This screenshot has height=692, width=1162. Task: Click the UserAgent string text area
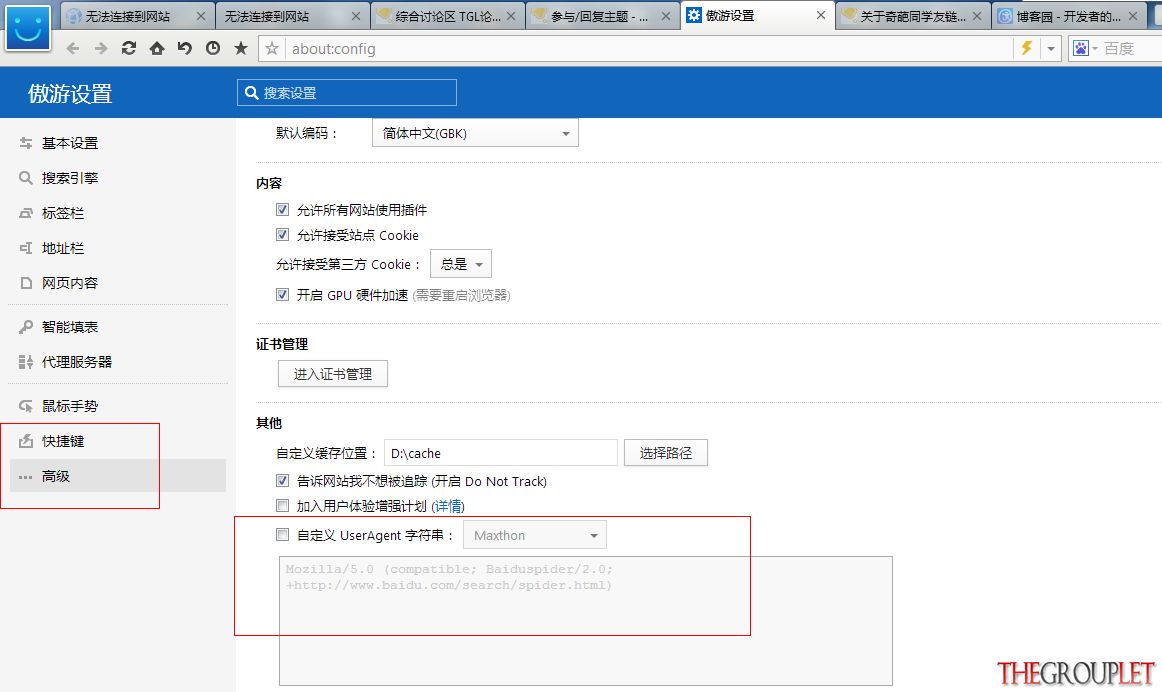point(585,621)
